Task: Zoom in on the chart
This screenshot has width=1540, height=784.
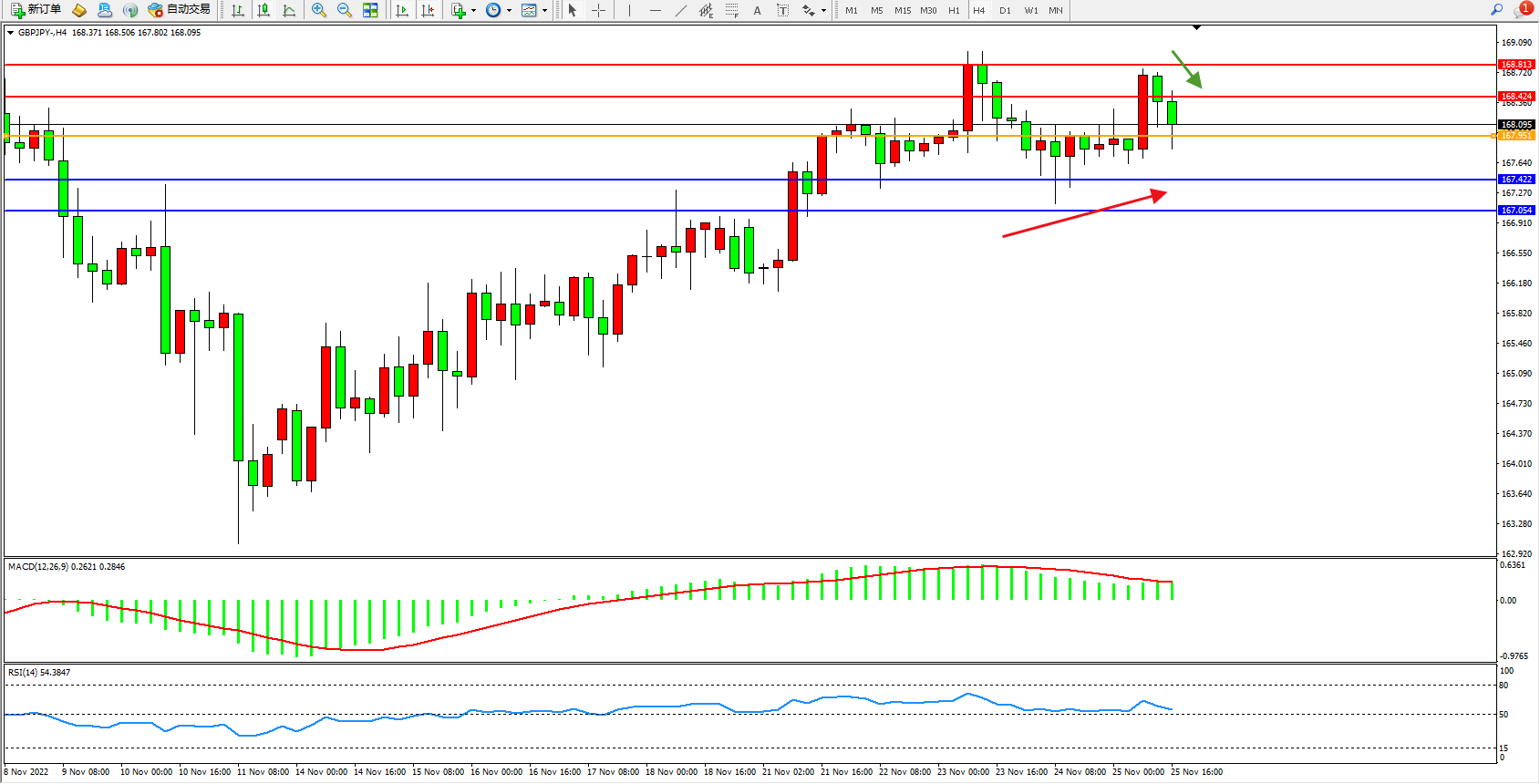Action: 319,10
